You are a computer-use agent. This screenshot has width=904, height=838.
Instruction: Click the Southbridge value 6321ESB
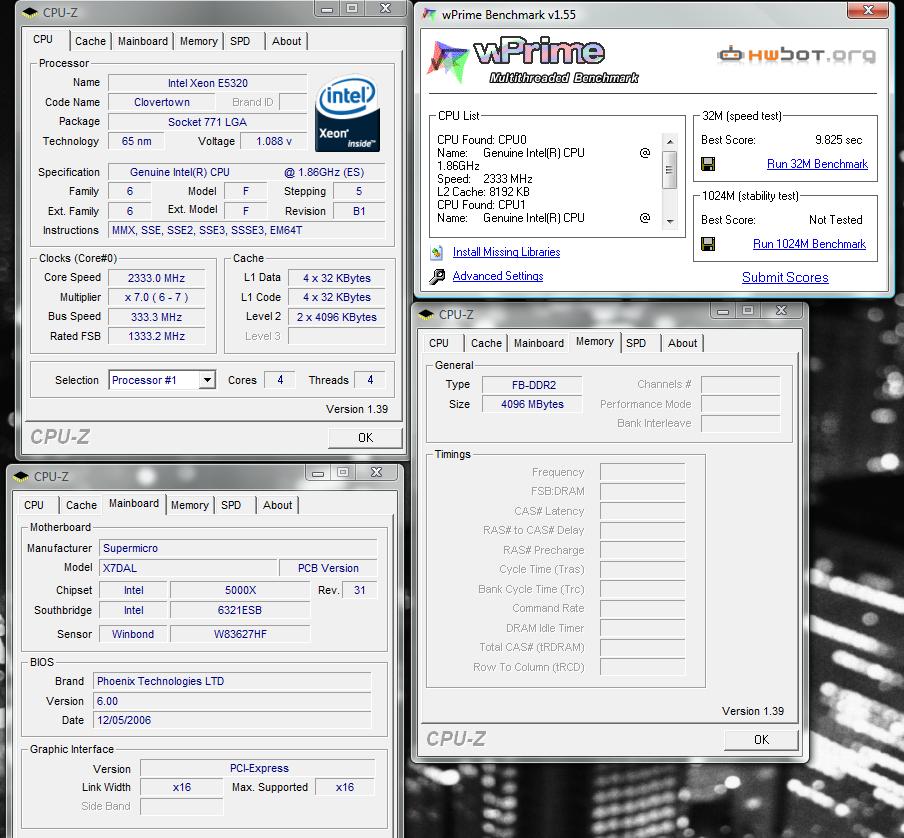(240, 610)
